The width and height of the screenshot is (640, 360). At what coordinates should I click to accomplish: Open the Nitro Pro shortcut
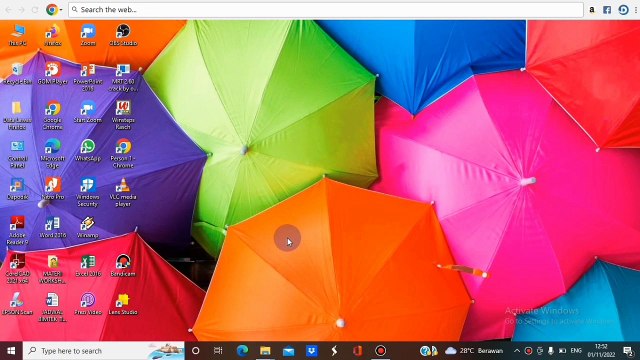(53, 189)
